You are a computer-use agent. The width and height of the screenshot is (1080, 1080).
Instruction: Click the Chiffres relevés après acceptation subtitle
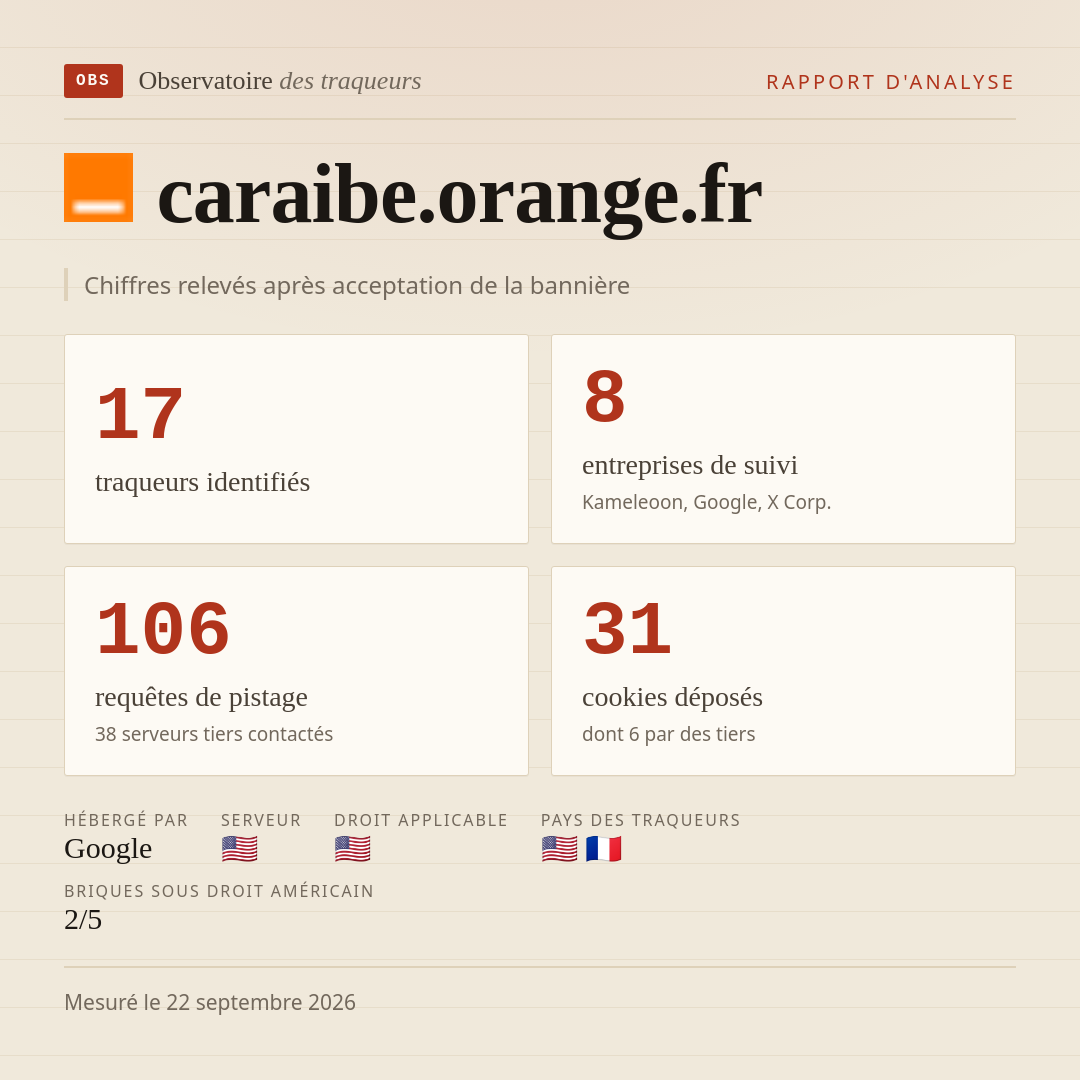pyautogui.click(x=357, y=285)
